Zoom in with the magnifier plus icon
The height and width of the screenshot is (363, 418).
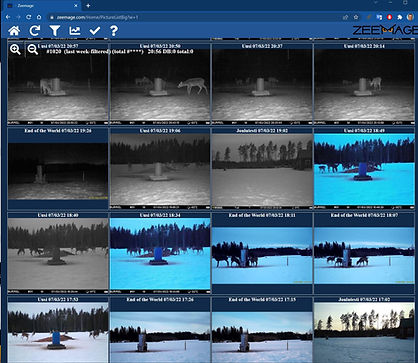click(15, 50)
